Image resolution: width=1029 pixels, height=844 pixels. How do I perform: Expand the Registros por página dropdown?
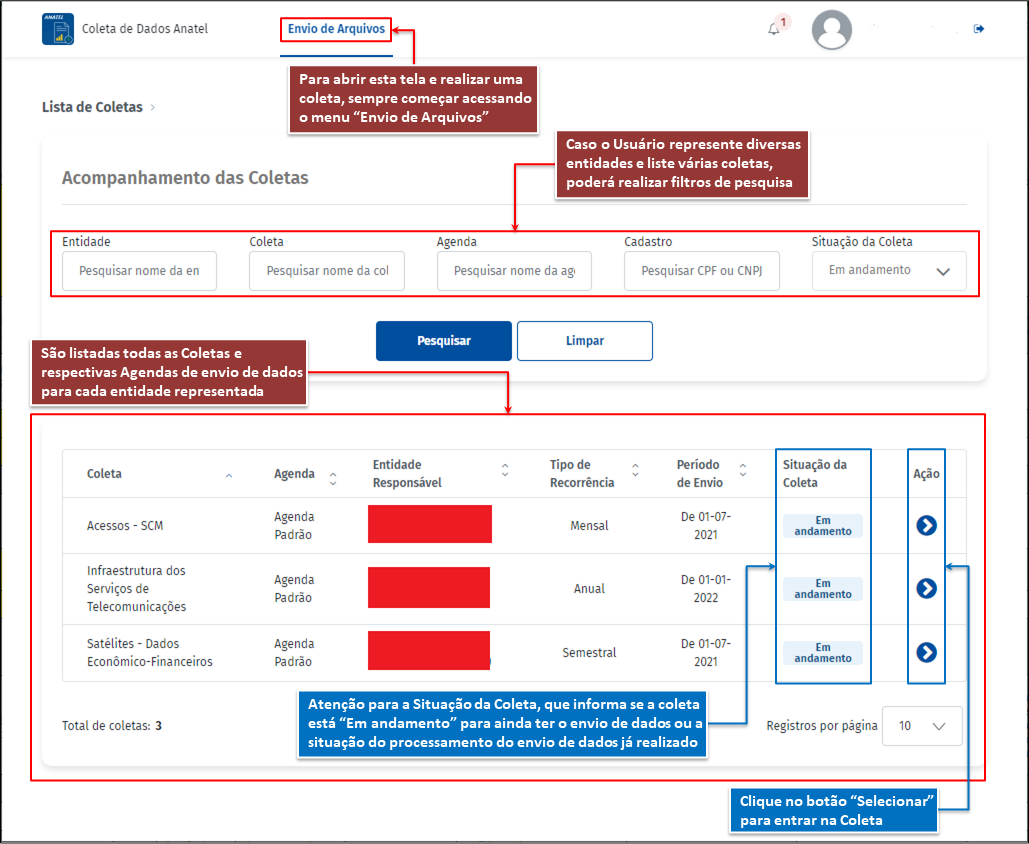tap(921, 727)
